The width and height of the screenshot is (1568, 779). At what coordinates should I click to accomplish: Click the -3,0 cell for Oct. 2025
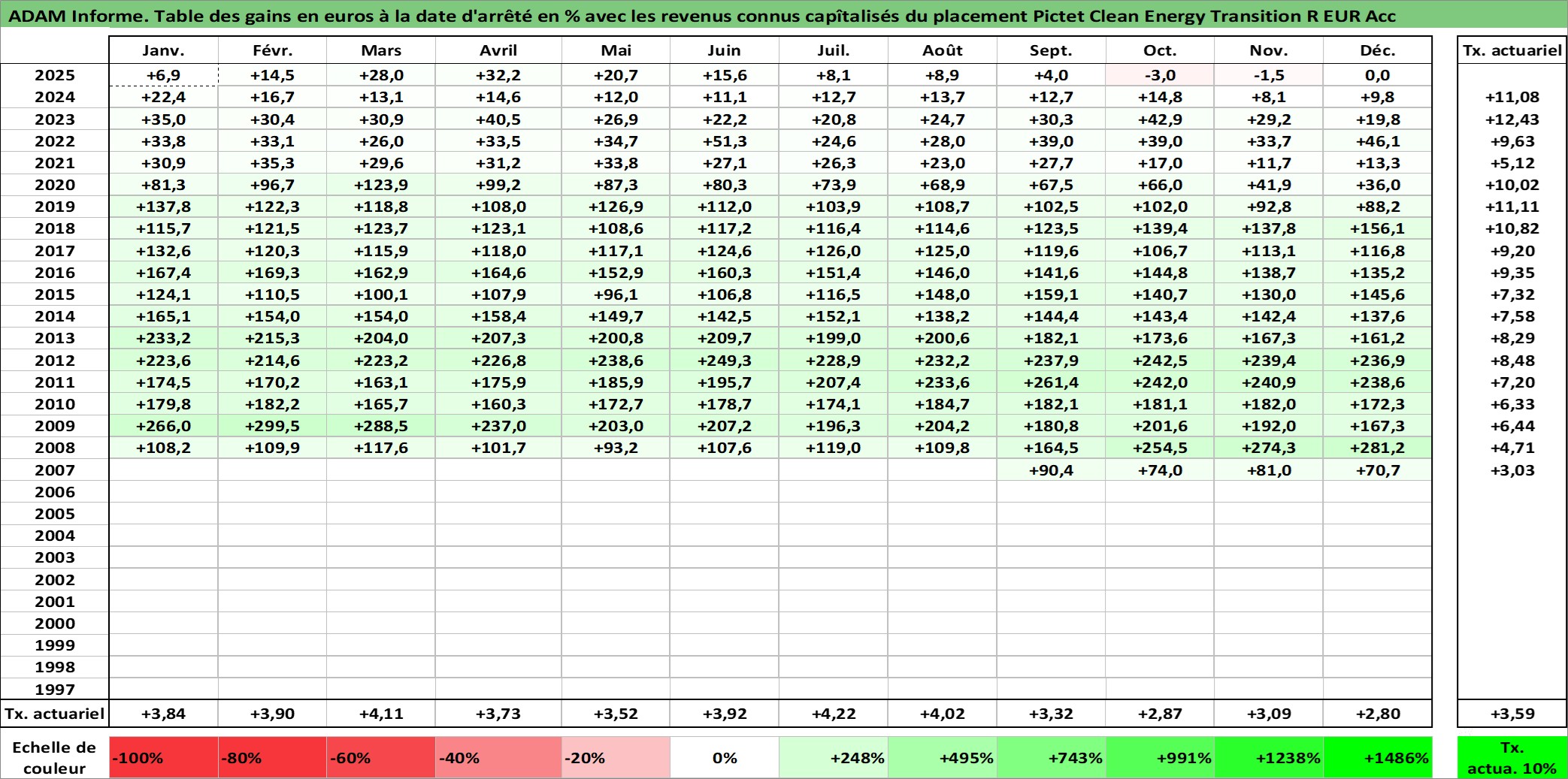click(x=1160, y=75)
